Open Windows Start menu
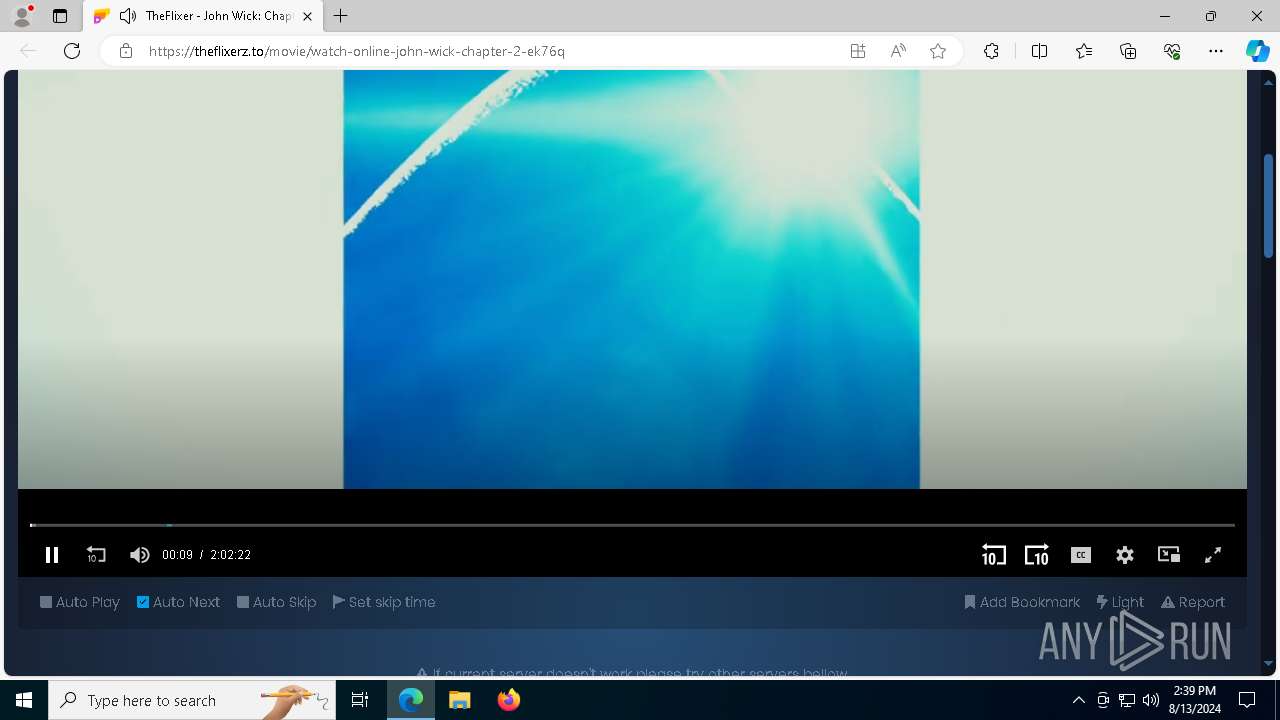The image size is (1280, 720). [24, 700]
